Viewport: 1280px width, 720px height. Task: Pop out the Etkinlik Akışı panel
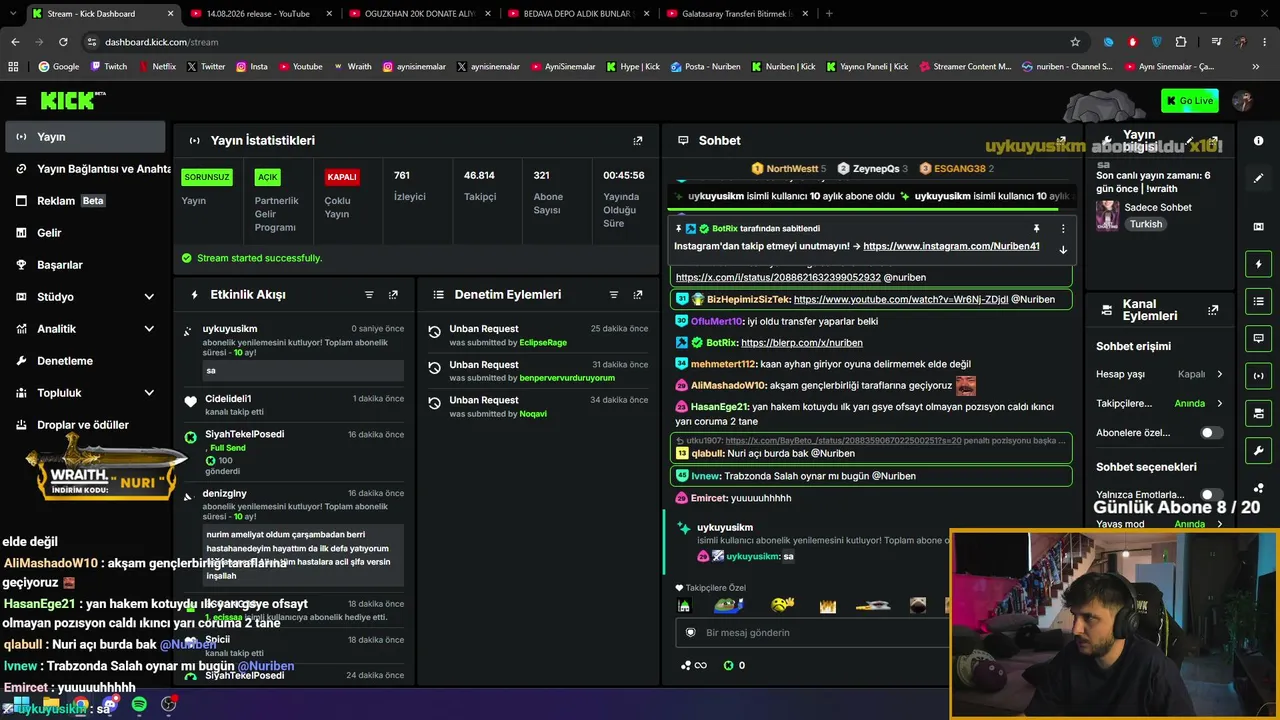(393, 295)
